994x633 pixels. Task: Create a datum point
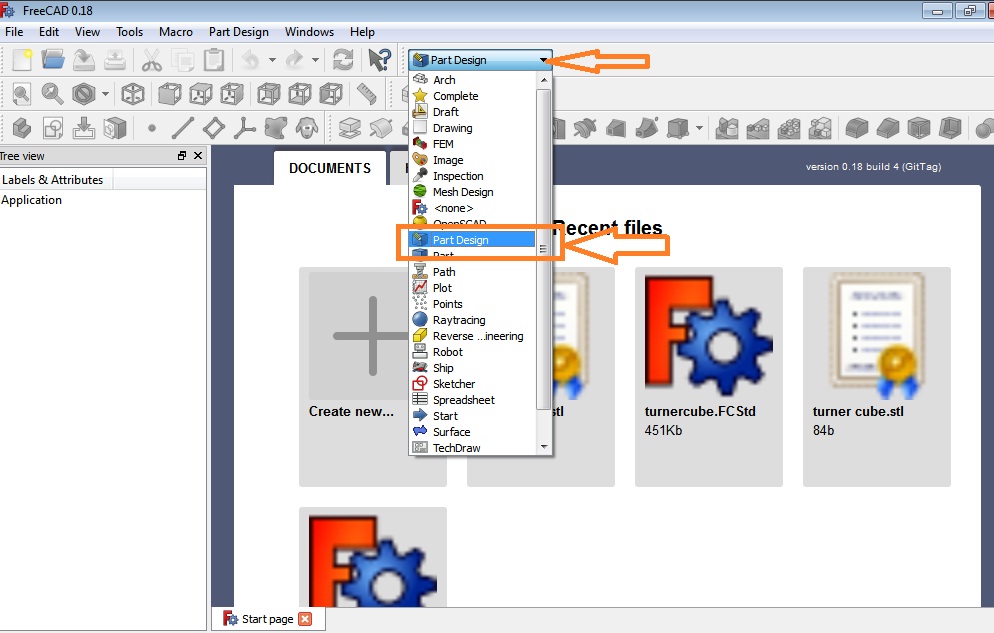(152, 128)
